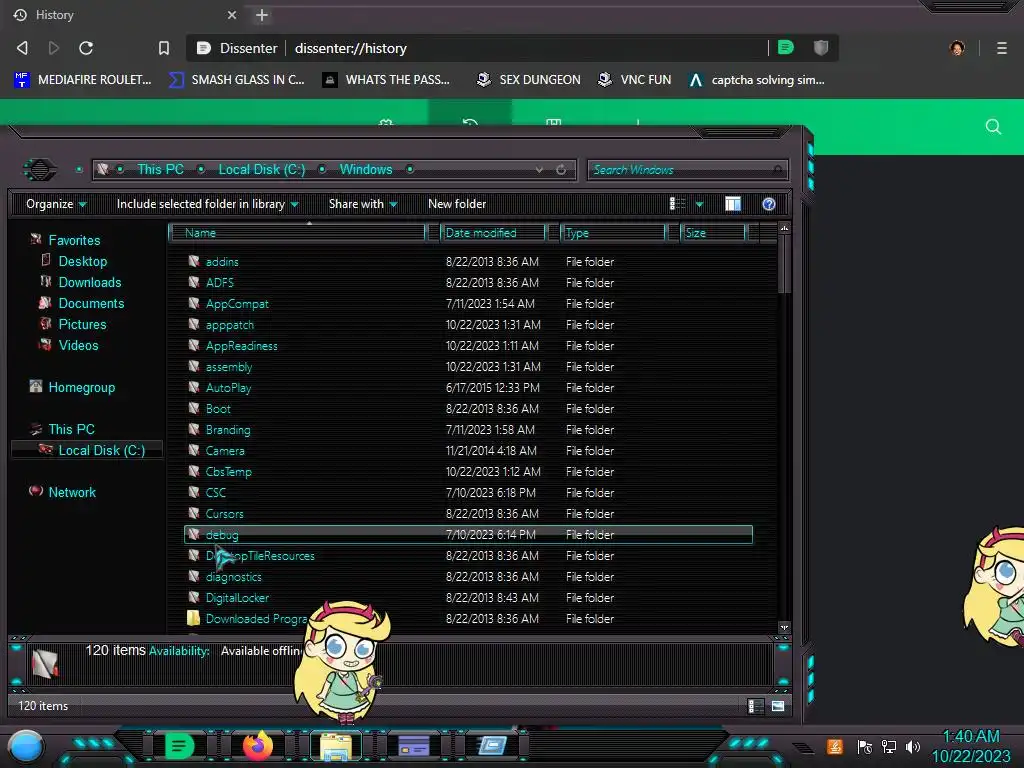The image size is (1024, 768).
Task: Close the History tab
Action: (232, 15)
